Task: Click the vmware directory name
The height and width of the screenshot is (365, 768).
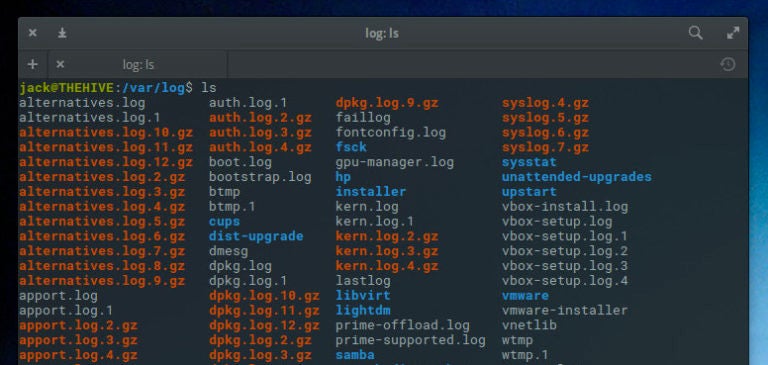Action: coord(526,296)
